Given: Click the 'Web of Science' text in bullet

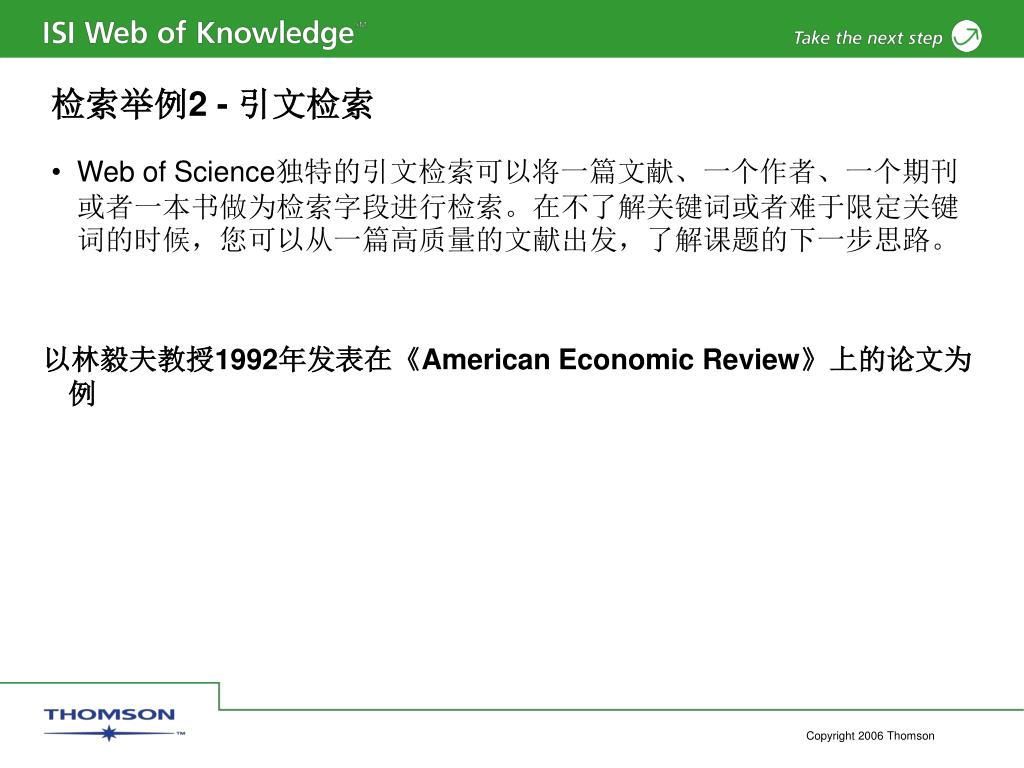Looking at the screenshot, I should coord(176,172).
